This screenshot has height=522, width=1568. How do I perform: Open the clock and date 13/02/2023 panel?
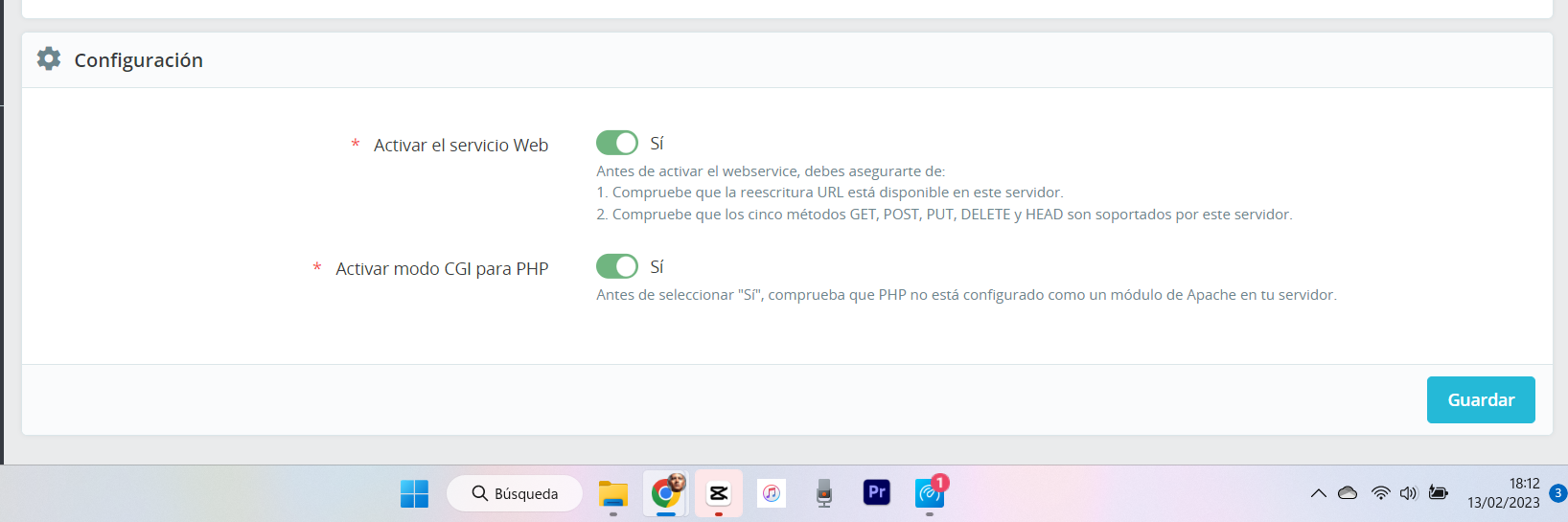(1503, 493)
